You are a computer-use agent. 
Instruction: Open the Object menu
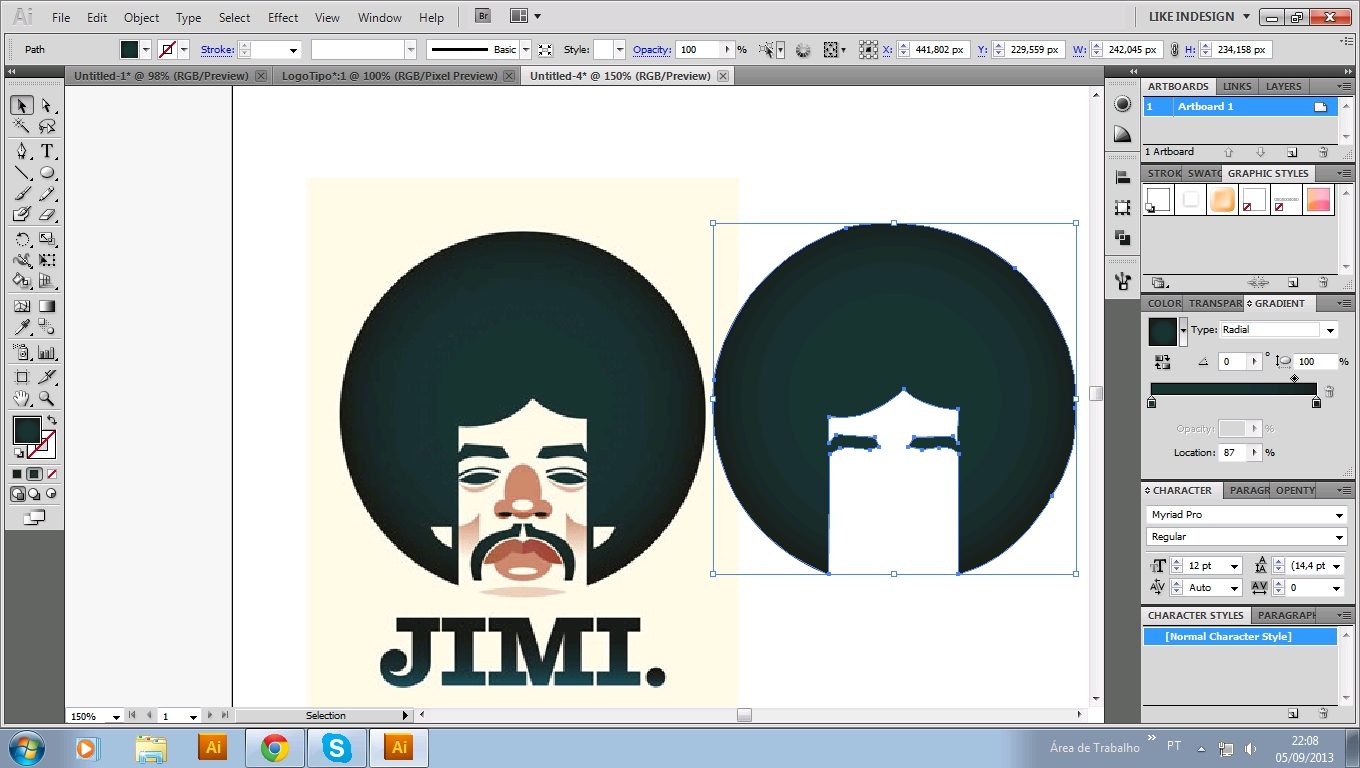pos(141,17)
